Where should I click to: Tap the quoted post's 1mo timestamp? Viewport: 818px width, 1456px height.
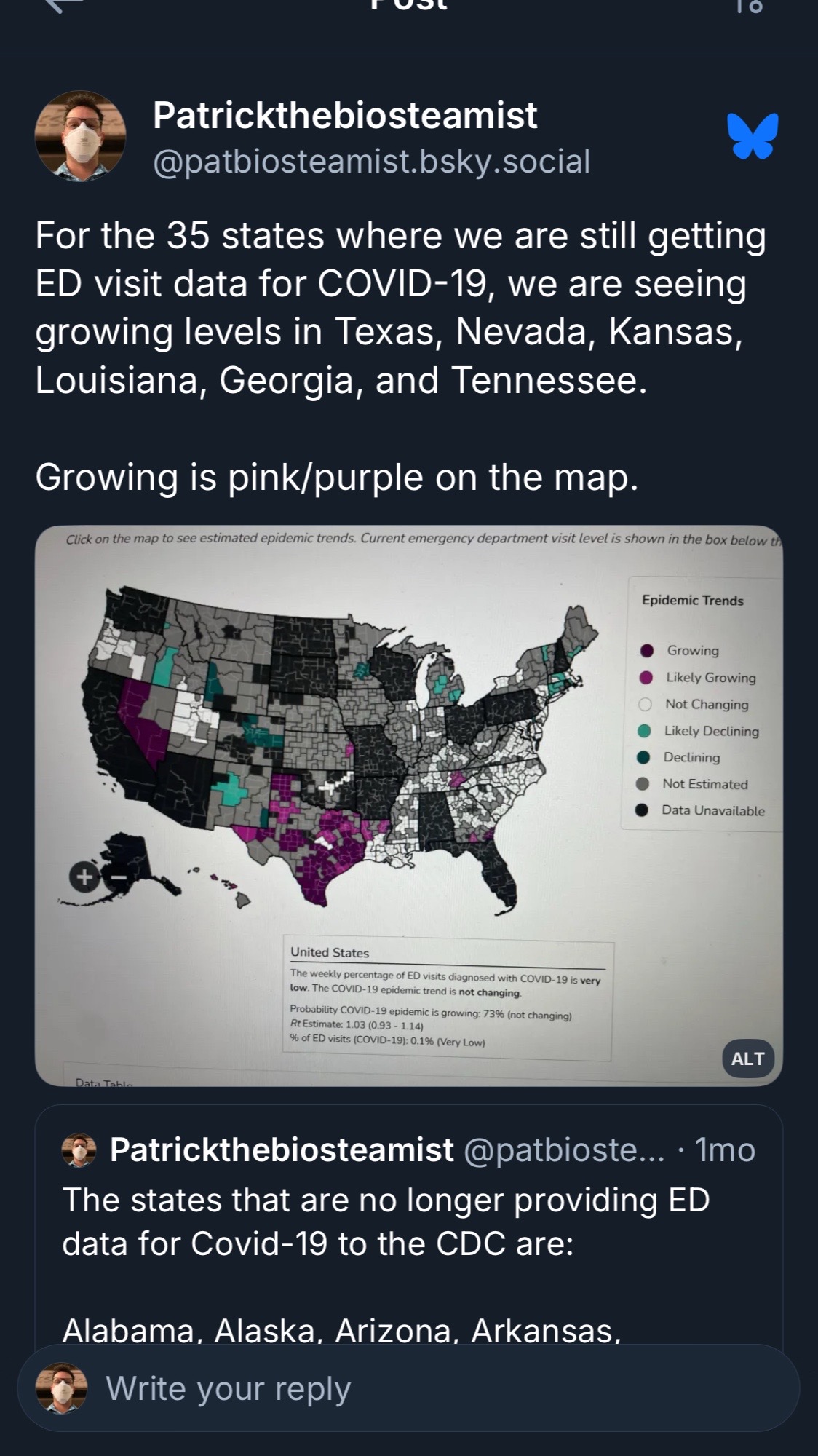point(725,1150)
